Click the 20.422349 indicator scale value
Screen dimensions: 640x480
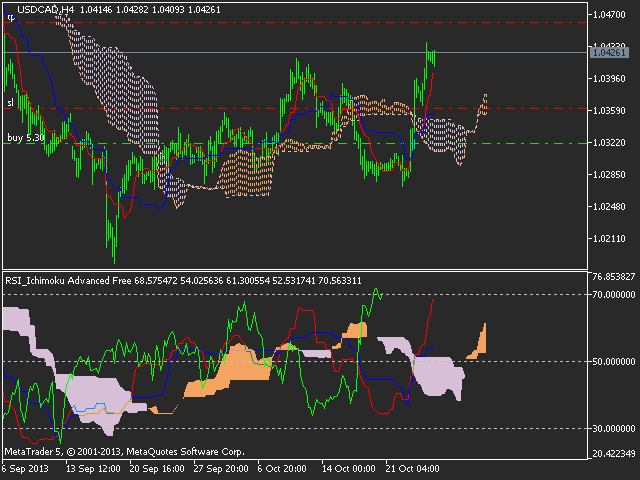pos(613,453)
